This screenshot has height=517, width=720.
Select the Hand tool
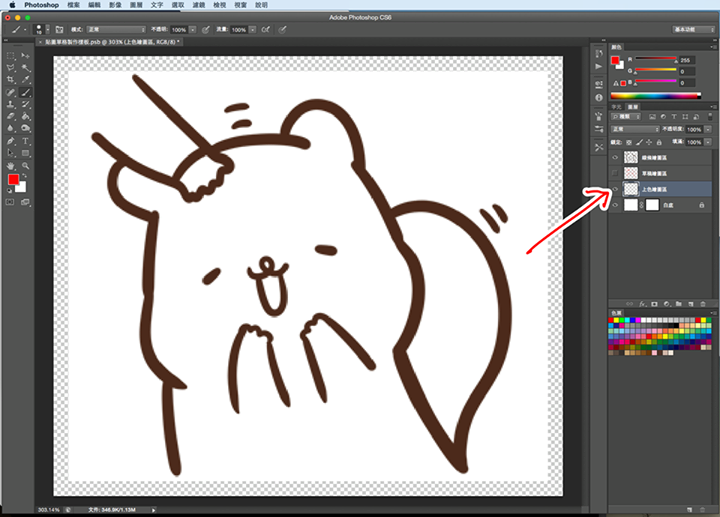11,165
